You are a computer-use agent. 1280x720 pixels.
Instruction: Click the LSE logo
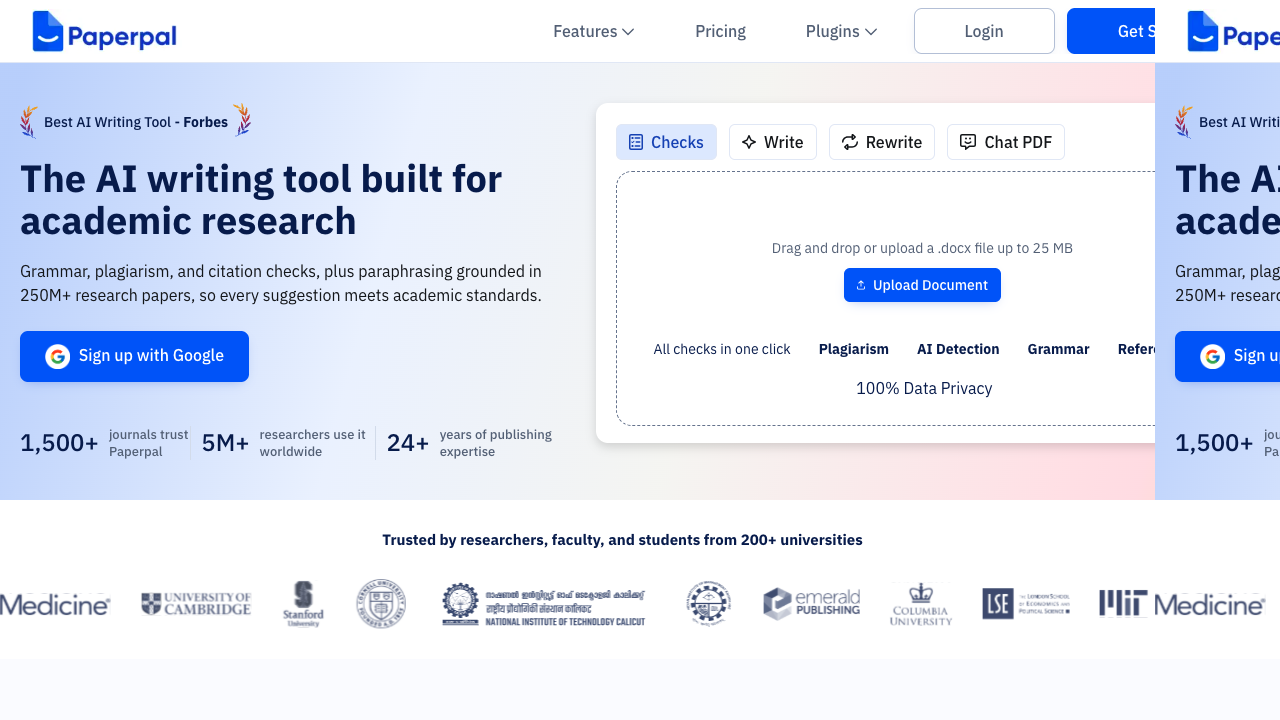click(x=1027, y=604)
